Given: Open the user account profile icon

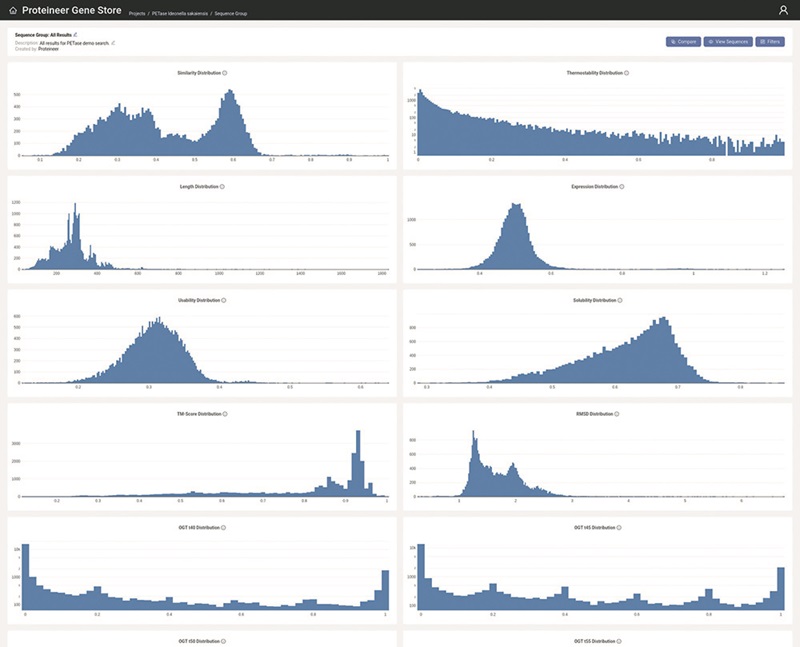Looking at the screenshot, I should tap(783, 10).
